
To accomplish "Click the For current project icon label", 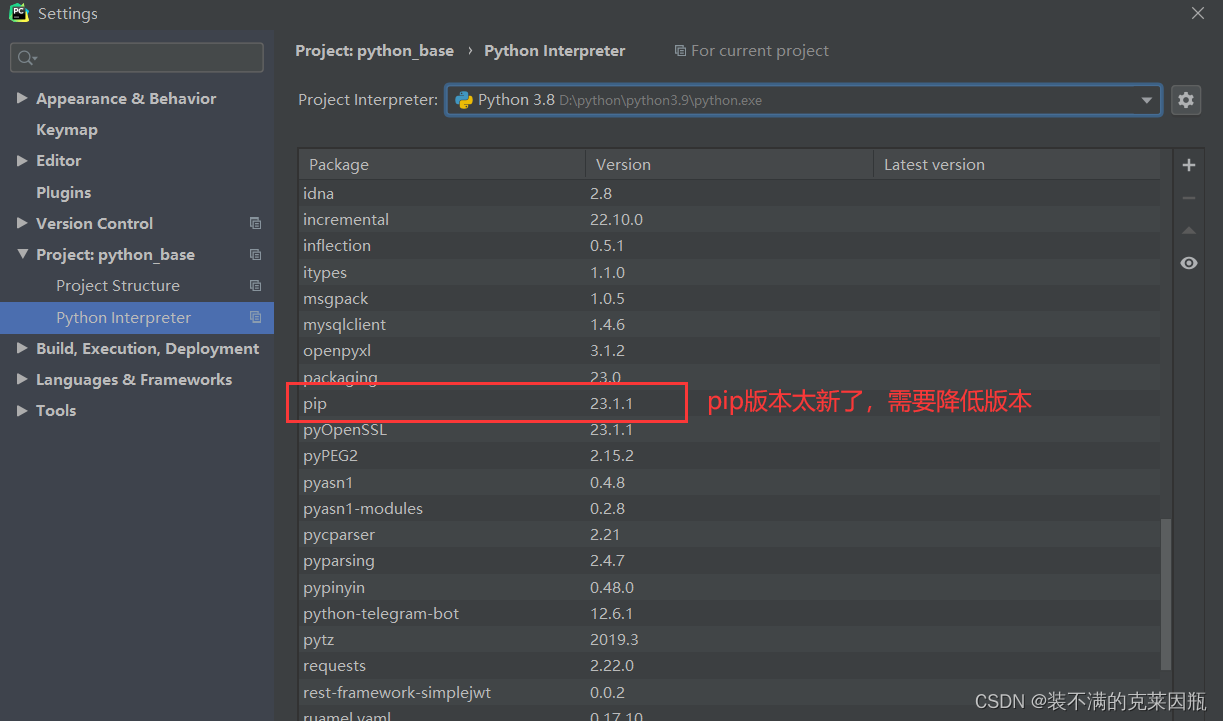I will click(752, 50).
